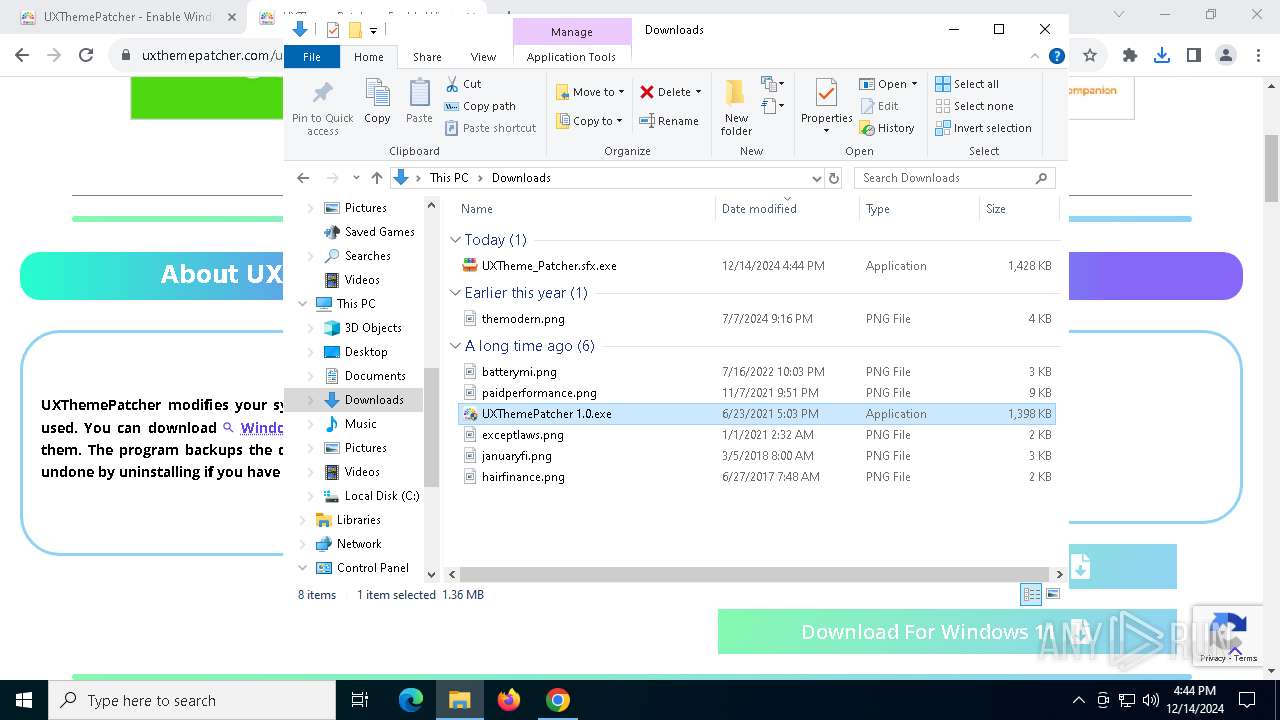The image size is (1280, 720).
Task: Click Chrome extensions puzzle icon
Action: 1129,56
